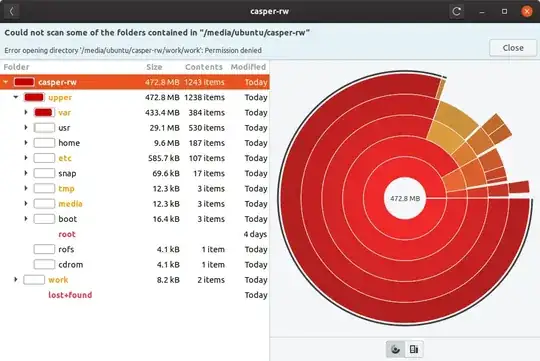This screenshot has height=361, width=540.
Task: Close the permission denied error banner
Action: click(513, 48)
